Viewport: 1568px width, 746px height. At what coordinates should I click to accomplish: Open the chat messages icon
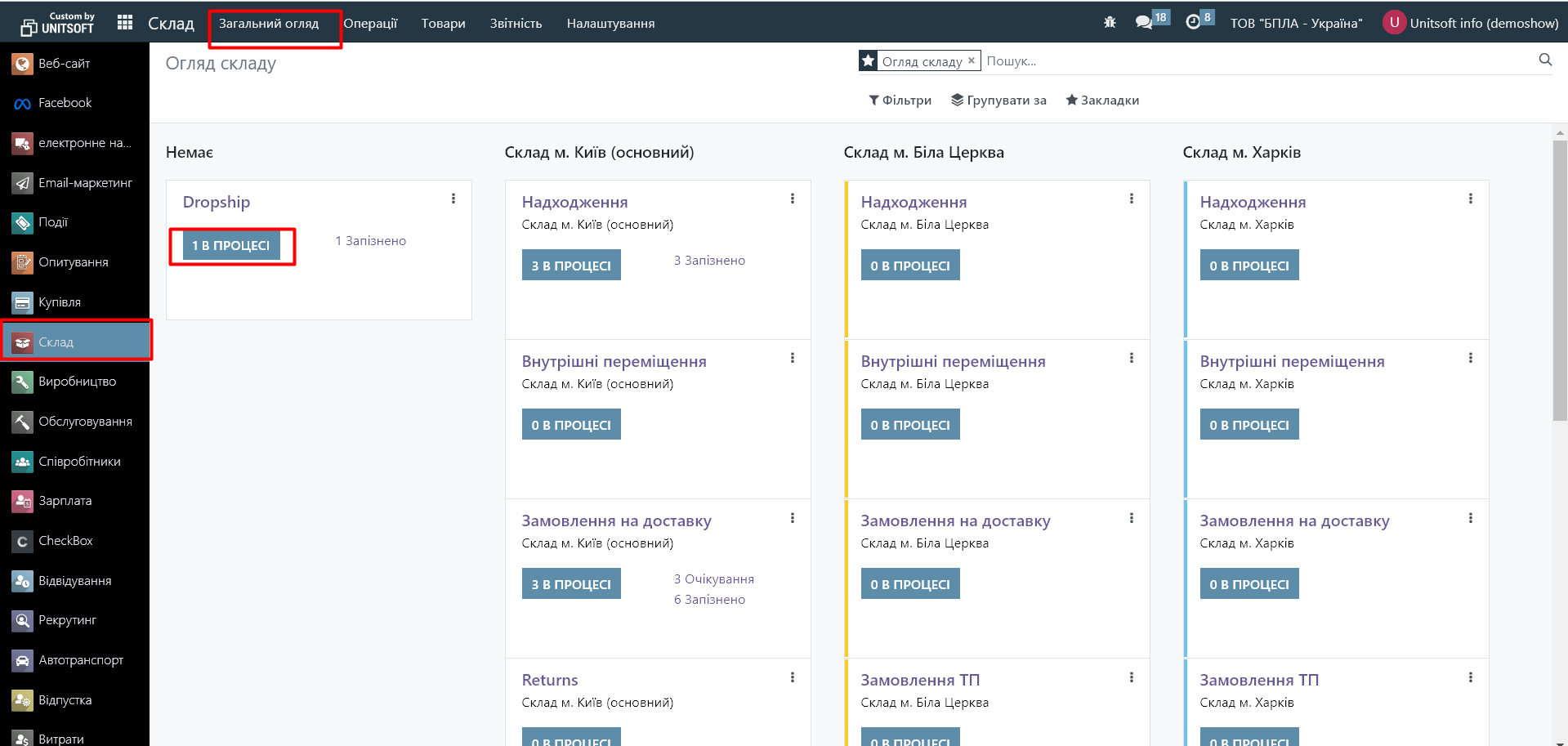pos(1144,23)
